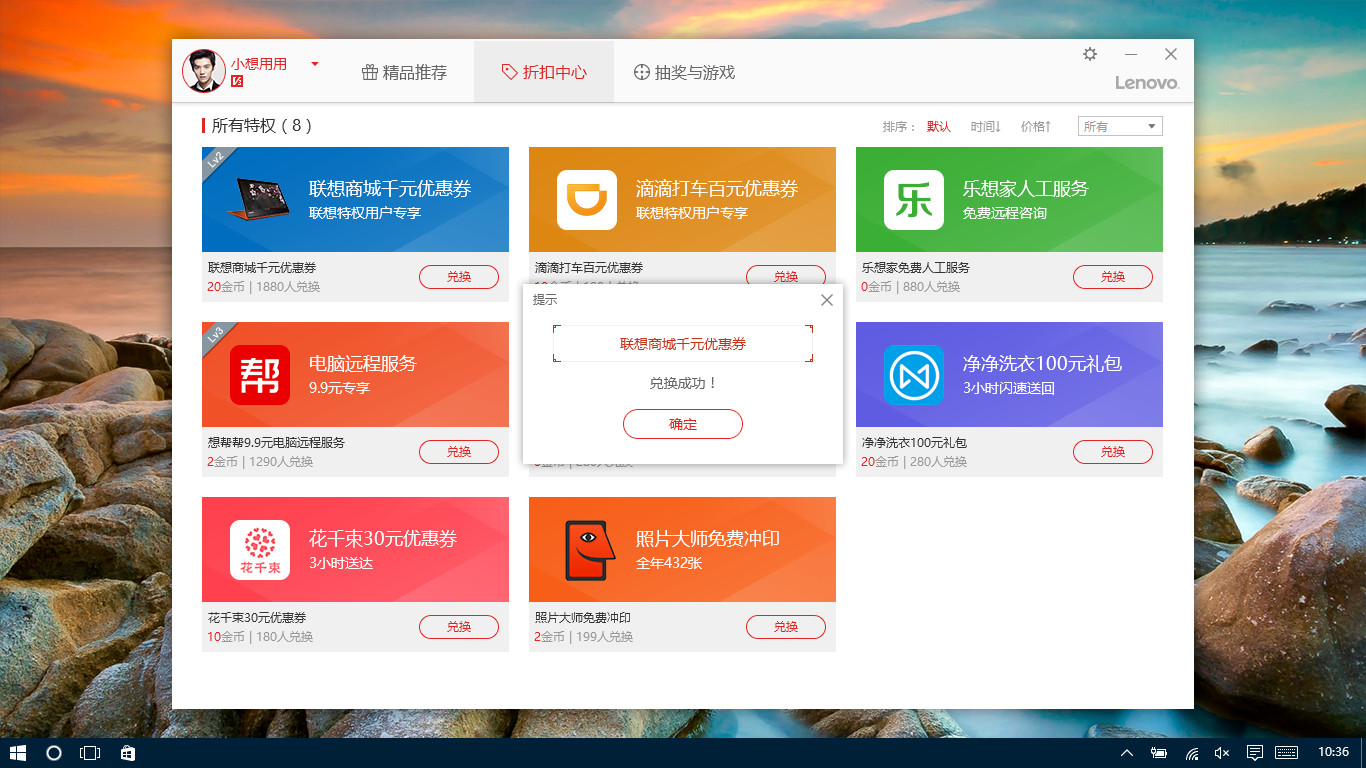The width and height of the screenshot is (1366, 768).
Task: Click the user avatar photo
Action: click(203, 71)
